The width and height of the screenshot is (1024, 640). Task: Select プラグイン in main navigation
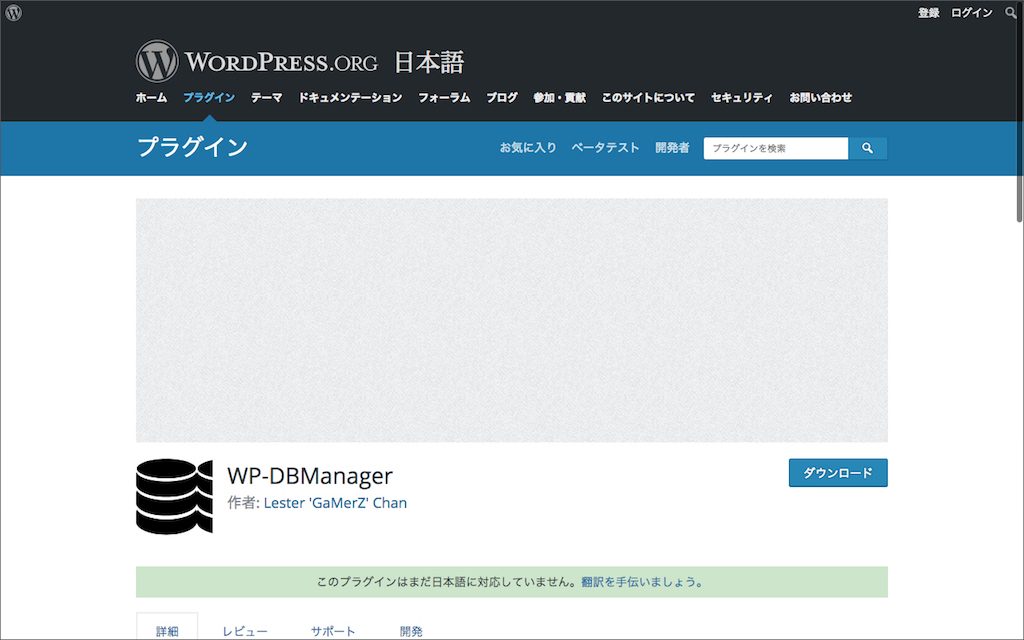209,97
